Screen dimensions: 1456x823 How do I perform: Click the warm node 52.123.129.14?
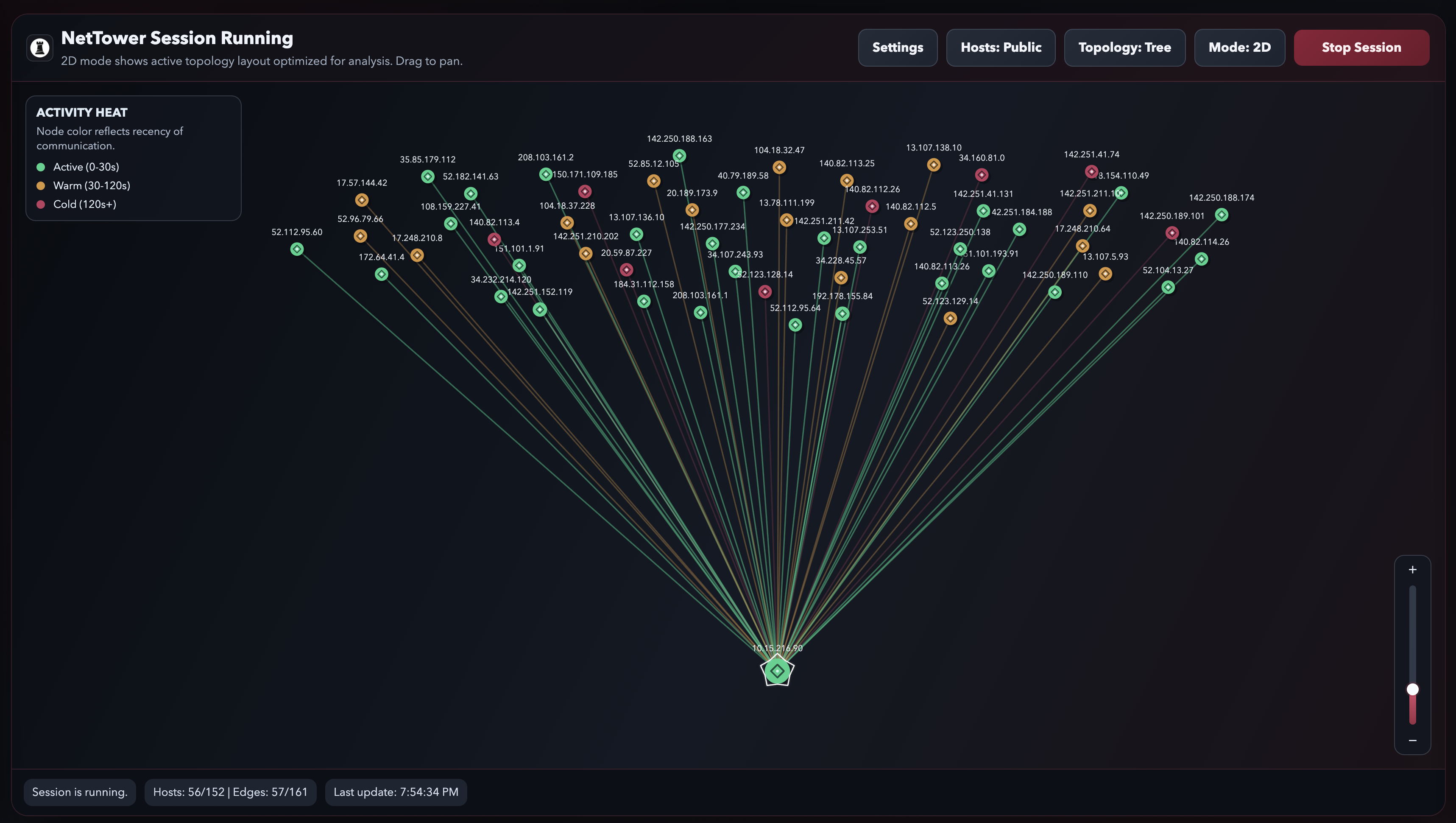950,318
